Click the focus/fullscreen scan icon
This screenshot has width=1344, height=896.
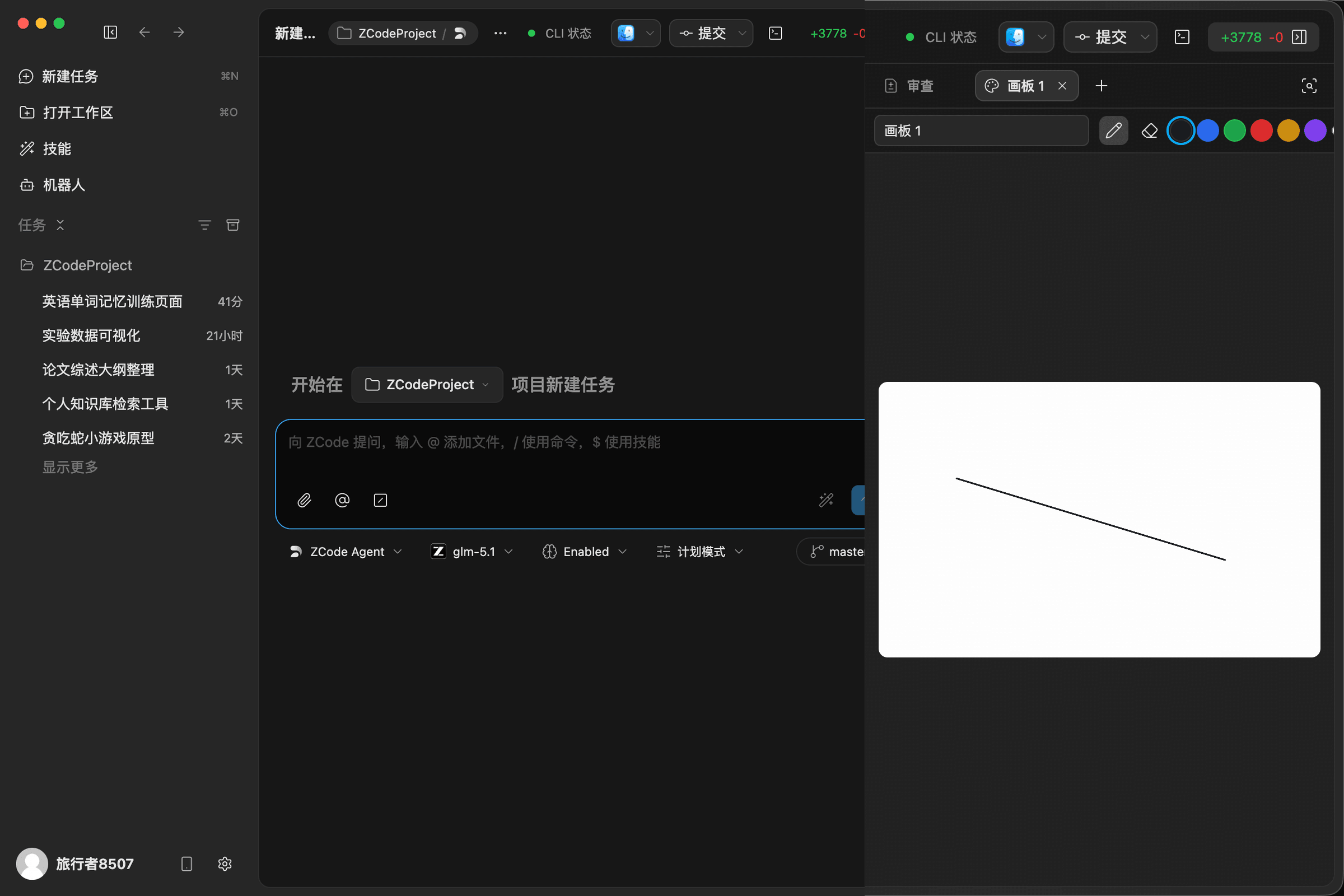(x=1309, y=86)
